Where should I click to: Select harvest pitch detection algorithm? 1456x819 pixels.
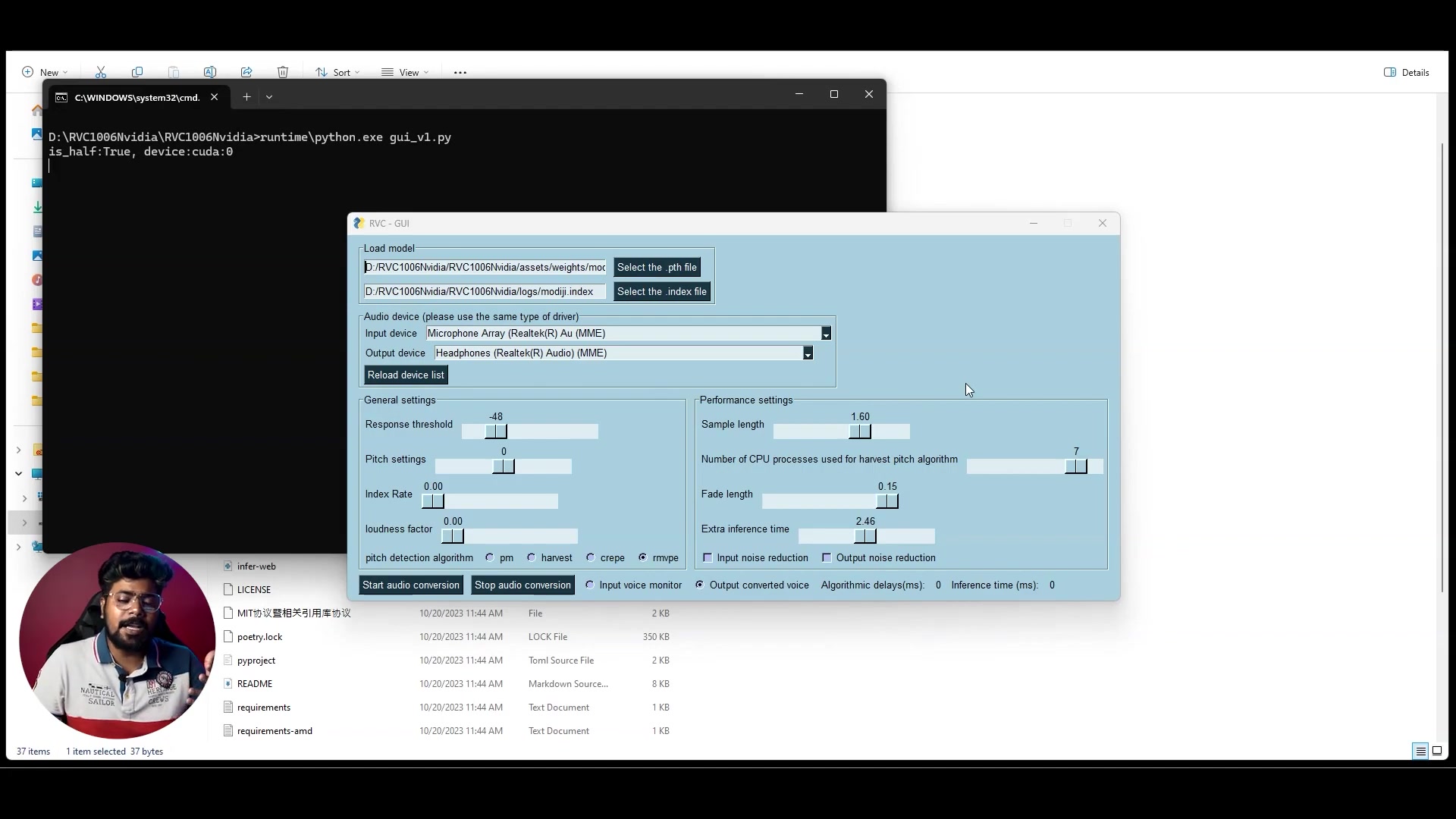click(532, 557)
